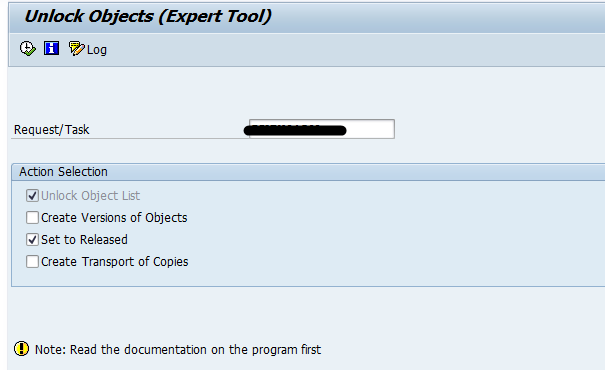
Task: Open program documentation info icon
Action: point(51,48)
